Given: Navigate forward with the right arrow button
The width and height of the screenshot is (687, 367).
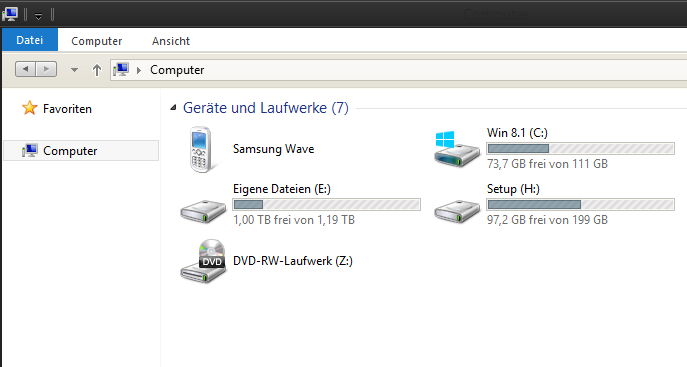Looking at the screenshot, I should [x=46, y=69].
